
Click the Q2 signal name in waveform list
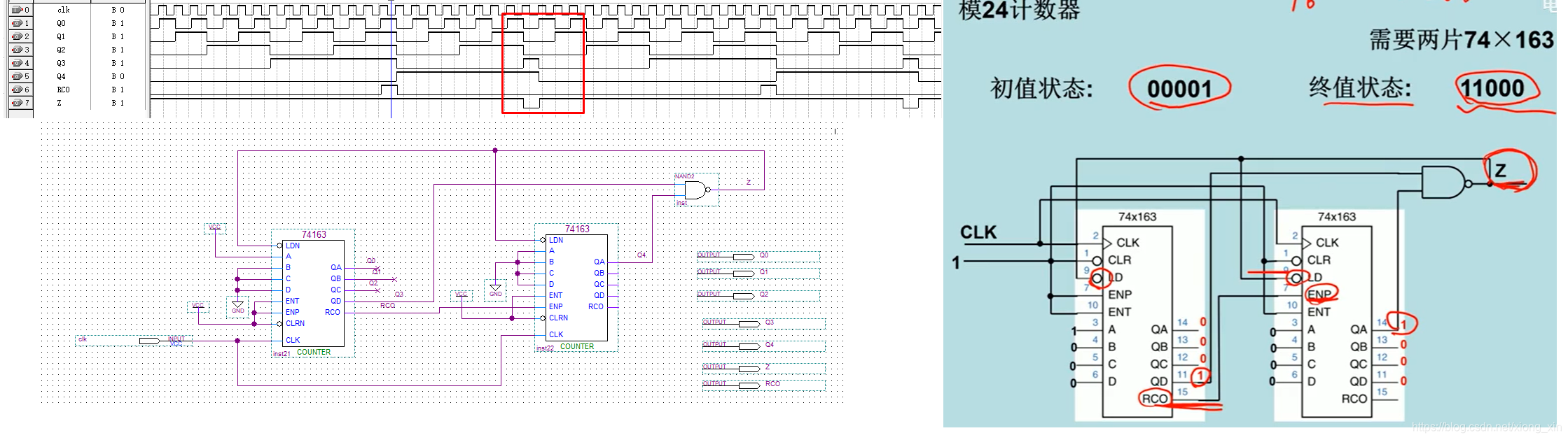[61, 50]
